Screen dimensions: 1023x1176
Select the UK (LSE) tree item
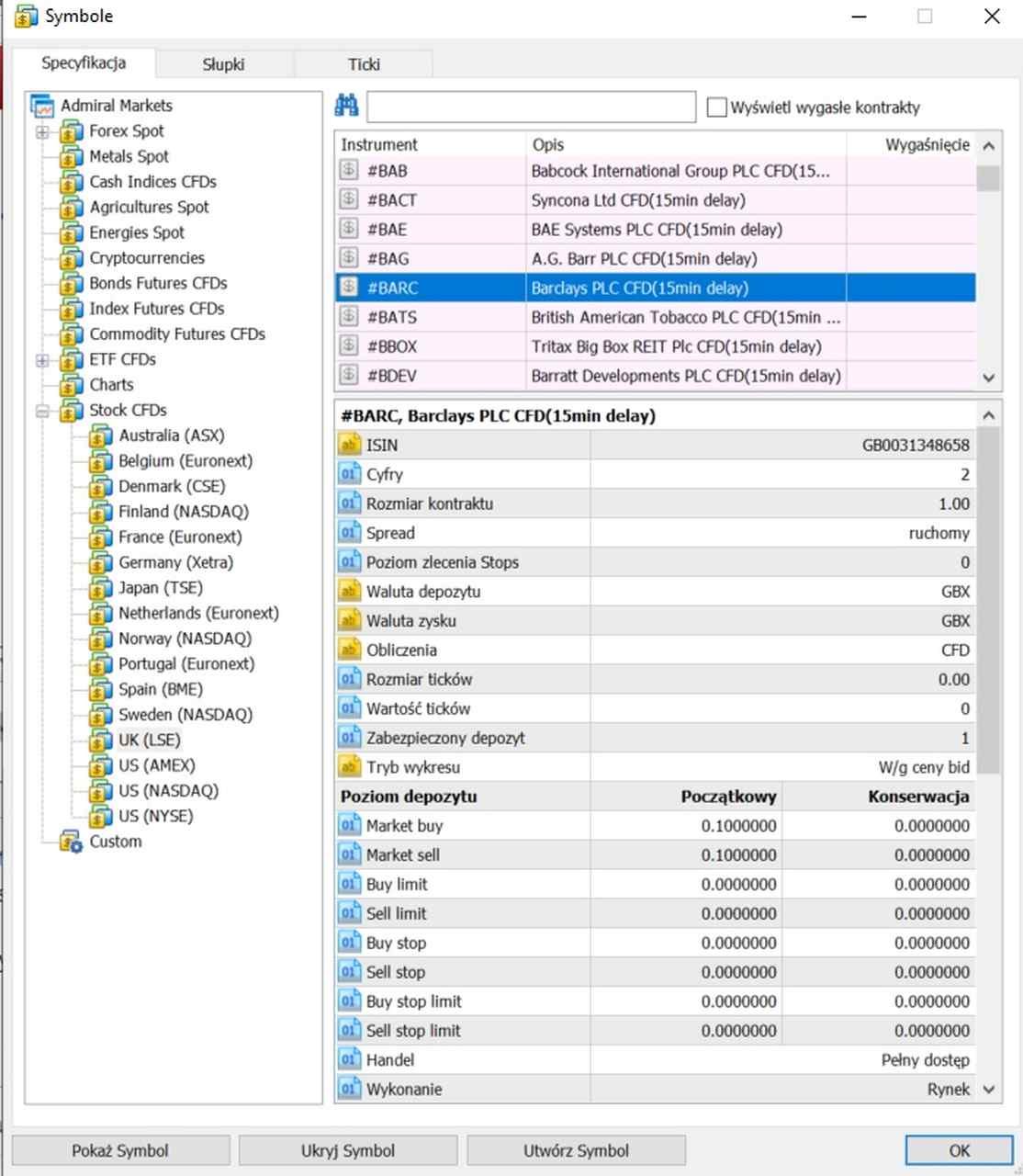(149, 741)
